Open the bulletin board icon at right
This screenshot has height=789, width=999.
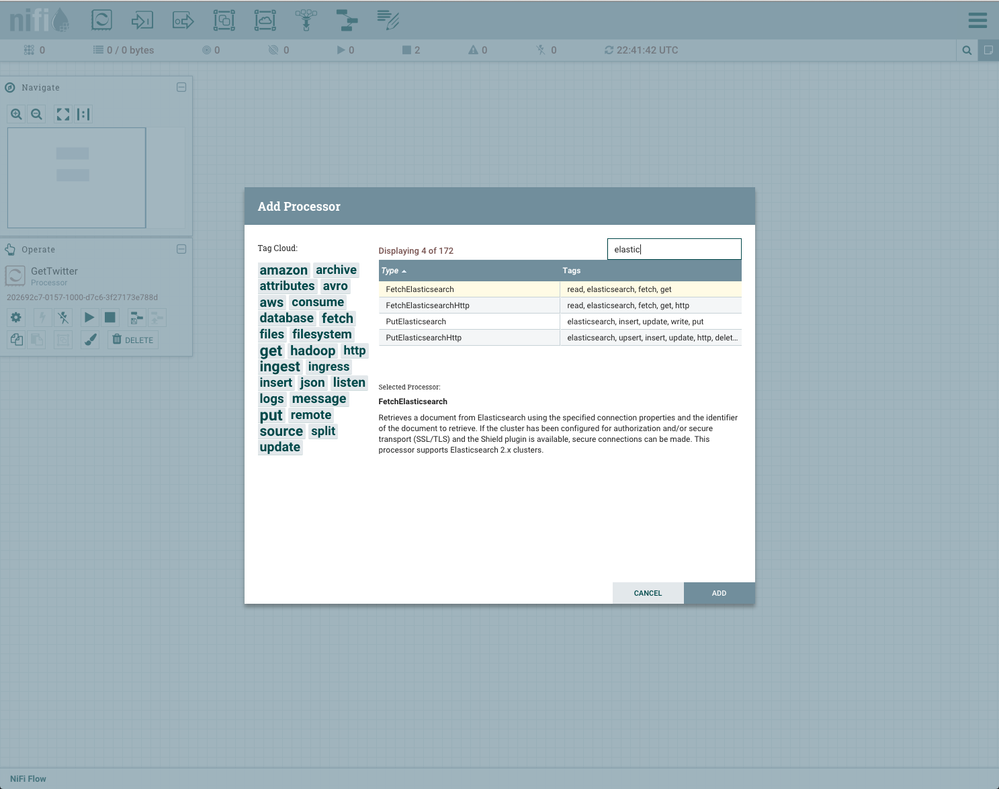click(988, 50)
